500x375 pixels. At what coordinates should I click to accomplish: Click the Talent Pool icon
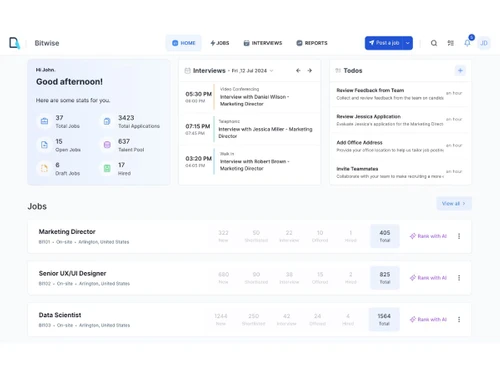107,145
